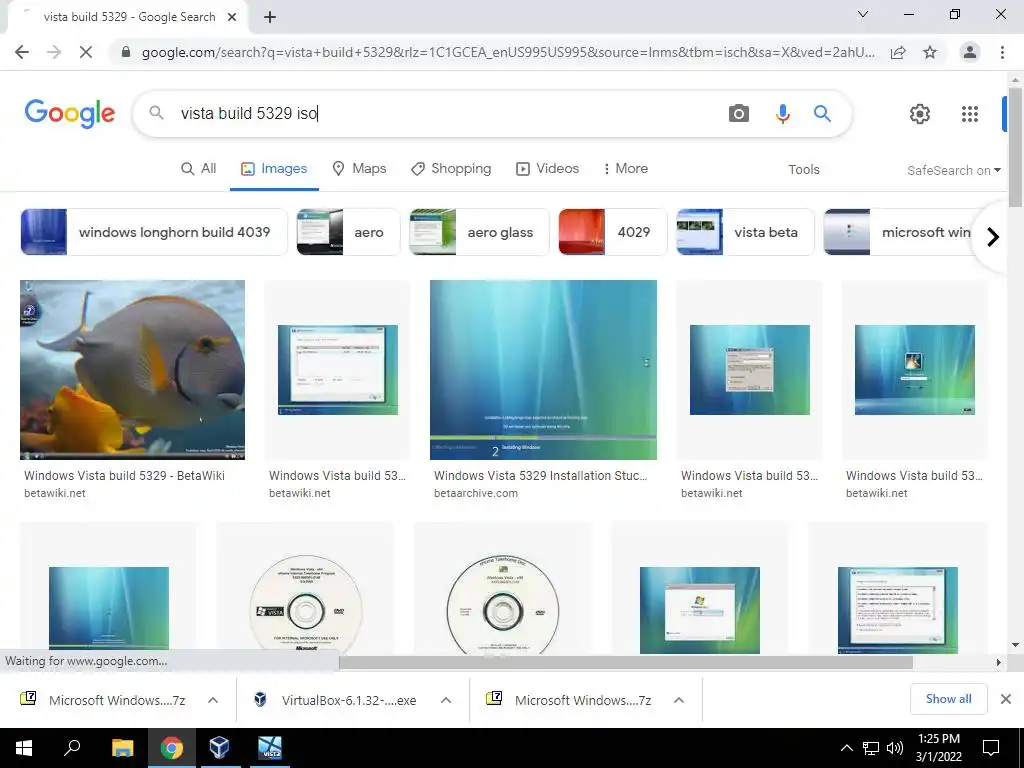Click the address bar URL
The height and width of the screenshot is (768, 1024).
(x=508, y=52)
